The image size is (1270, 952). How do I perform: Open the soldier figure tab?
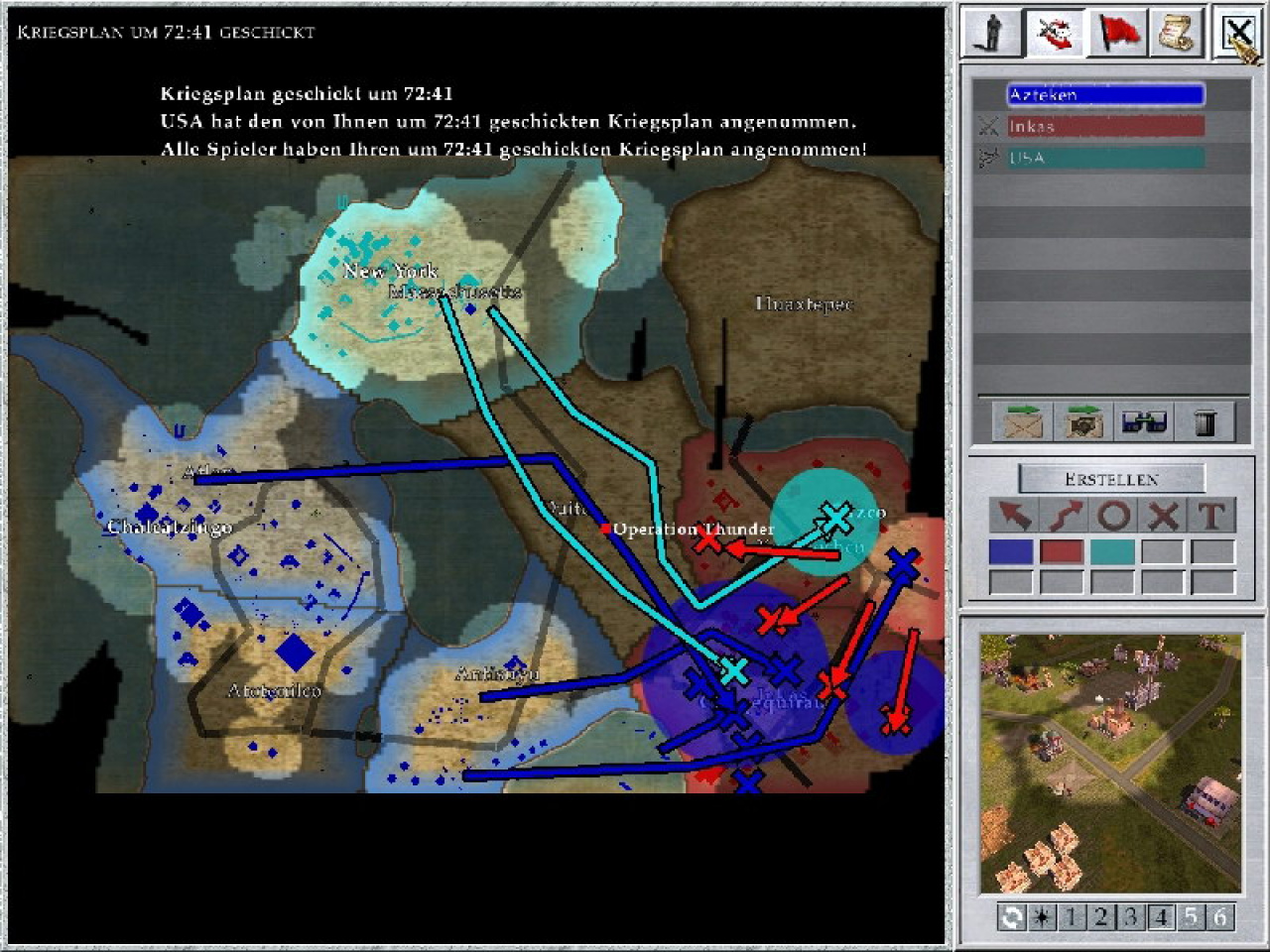pyautogui.click(x=992, y=34)
